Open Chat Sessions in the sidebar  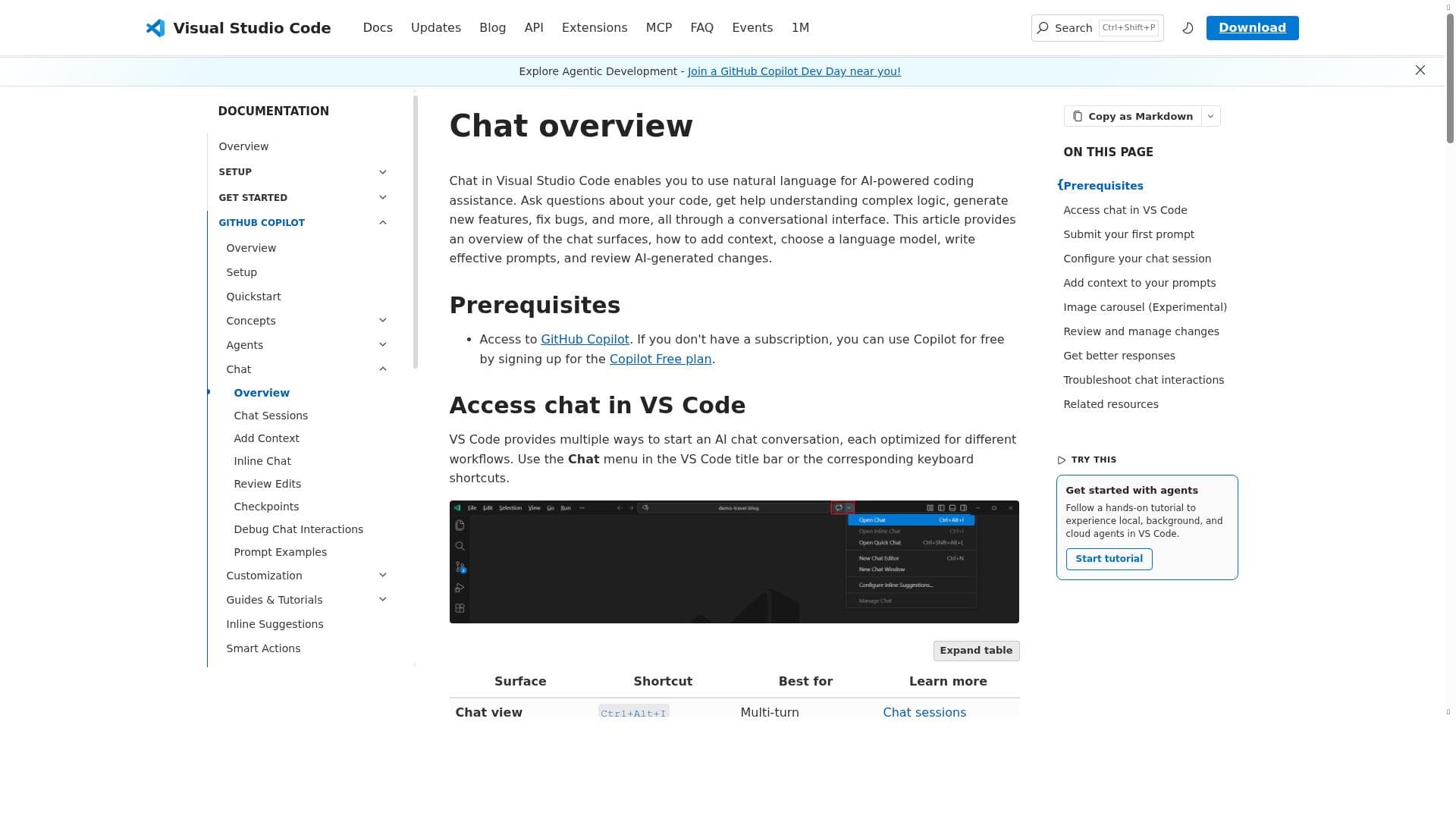click(x=271, y=416)
